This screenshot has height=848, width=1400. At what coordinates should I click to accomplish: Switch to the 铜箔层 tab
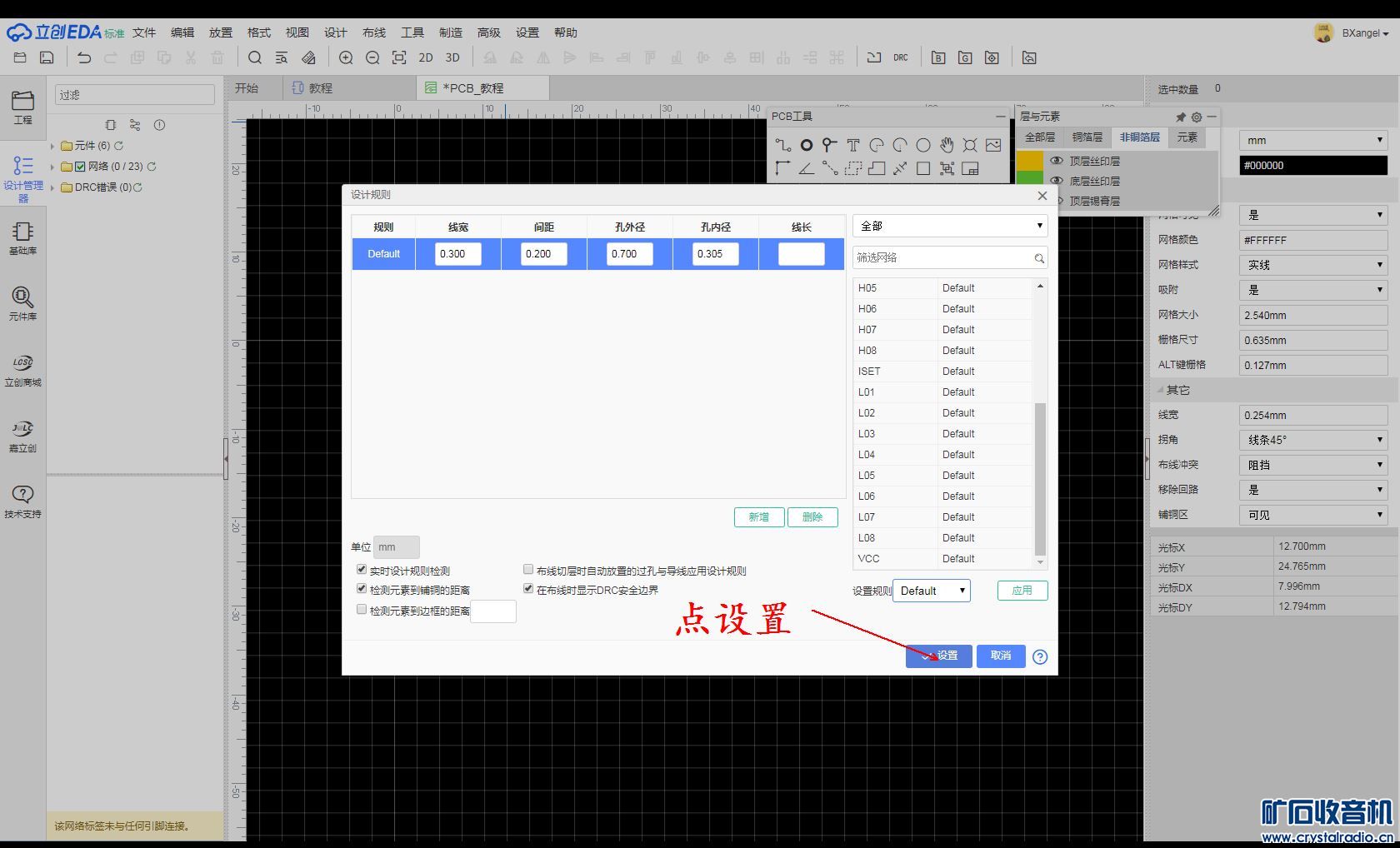pos(1087,137)
